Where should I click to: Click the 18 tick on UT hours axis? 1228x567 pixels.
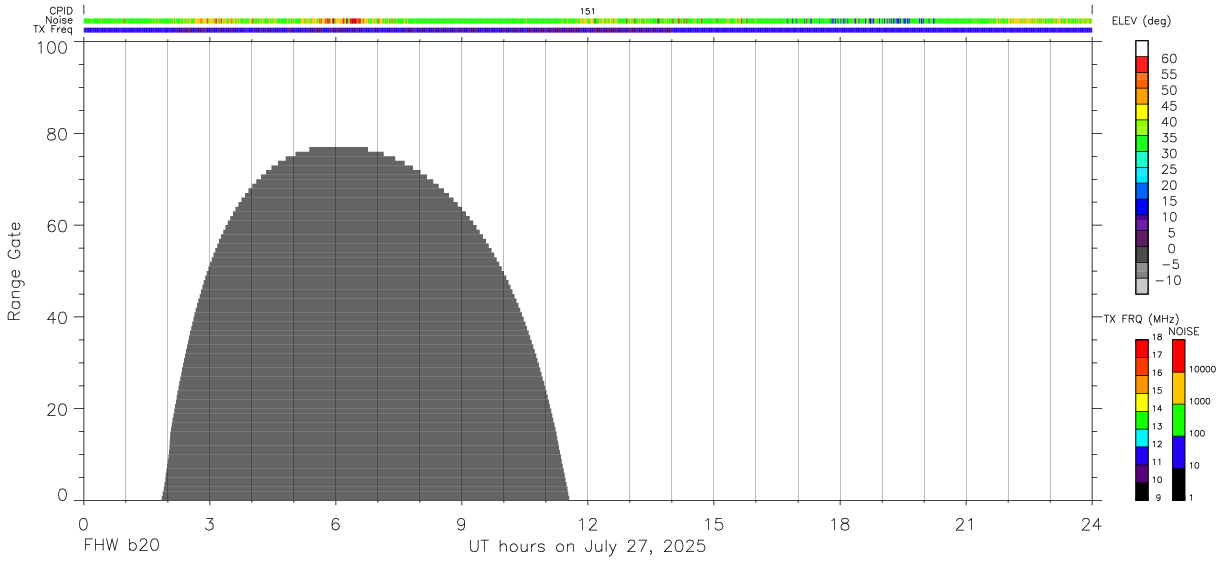tap(840, 524)
